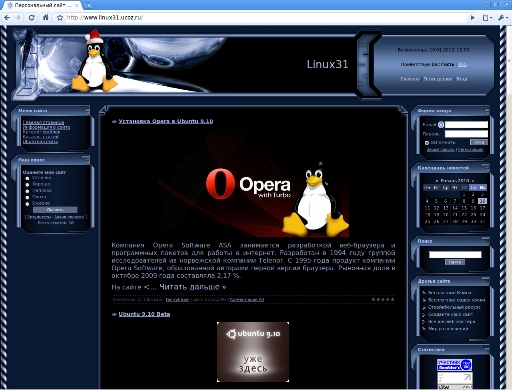The image size is (512, 390).
Task: Select the last poll rating radio option
Action: click(27, 204)
